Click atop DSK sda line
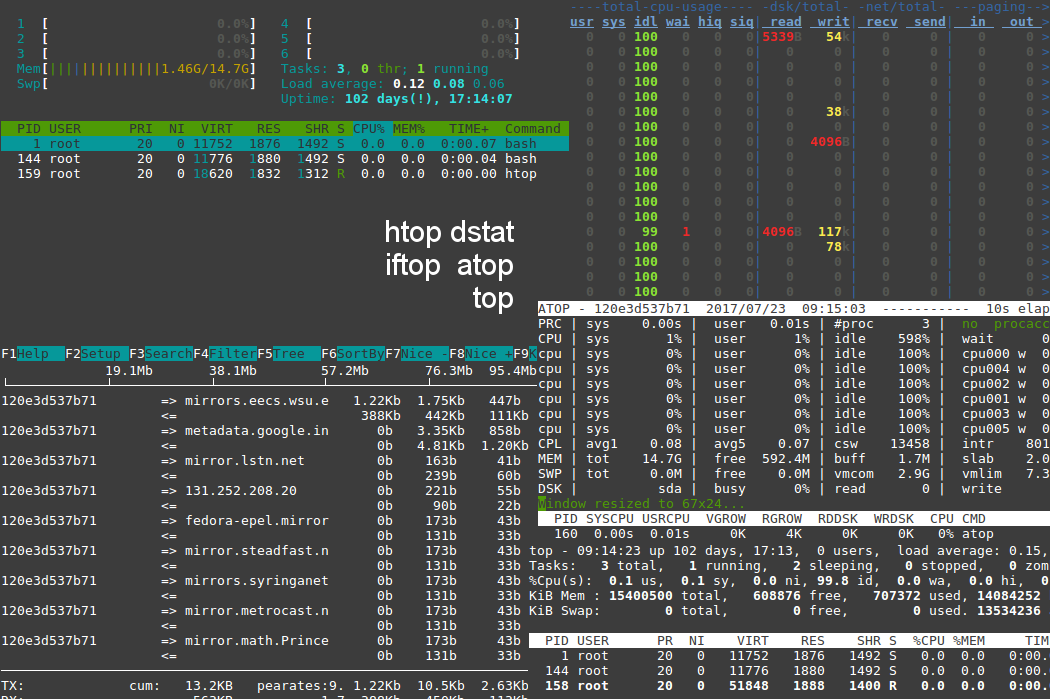The width and height of the screenshot is (1050, 699). (794, 489)
